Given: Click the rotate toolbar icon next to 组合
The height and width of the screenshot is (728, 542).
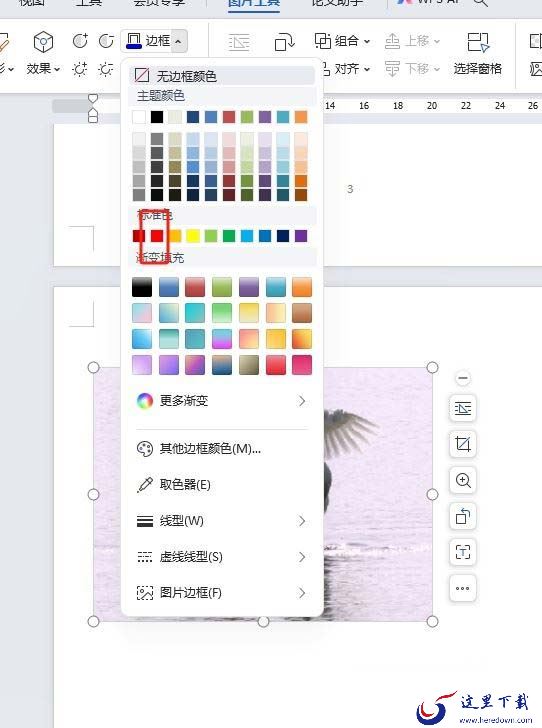Looking at the screenshot, I should click(x=284, y=42).
